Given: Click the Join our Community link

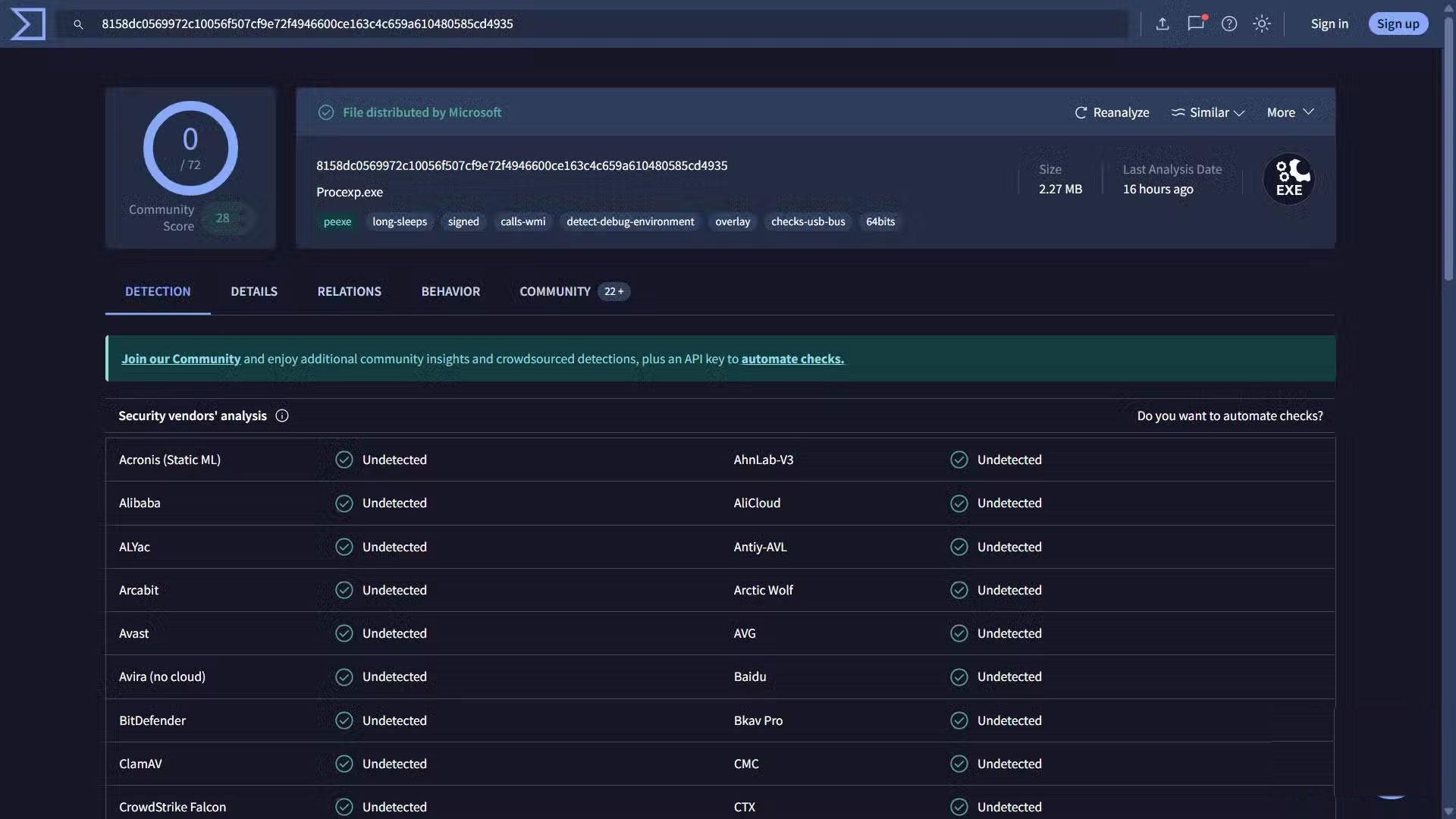Looking at the screenshot, I should point(180,359).
